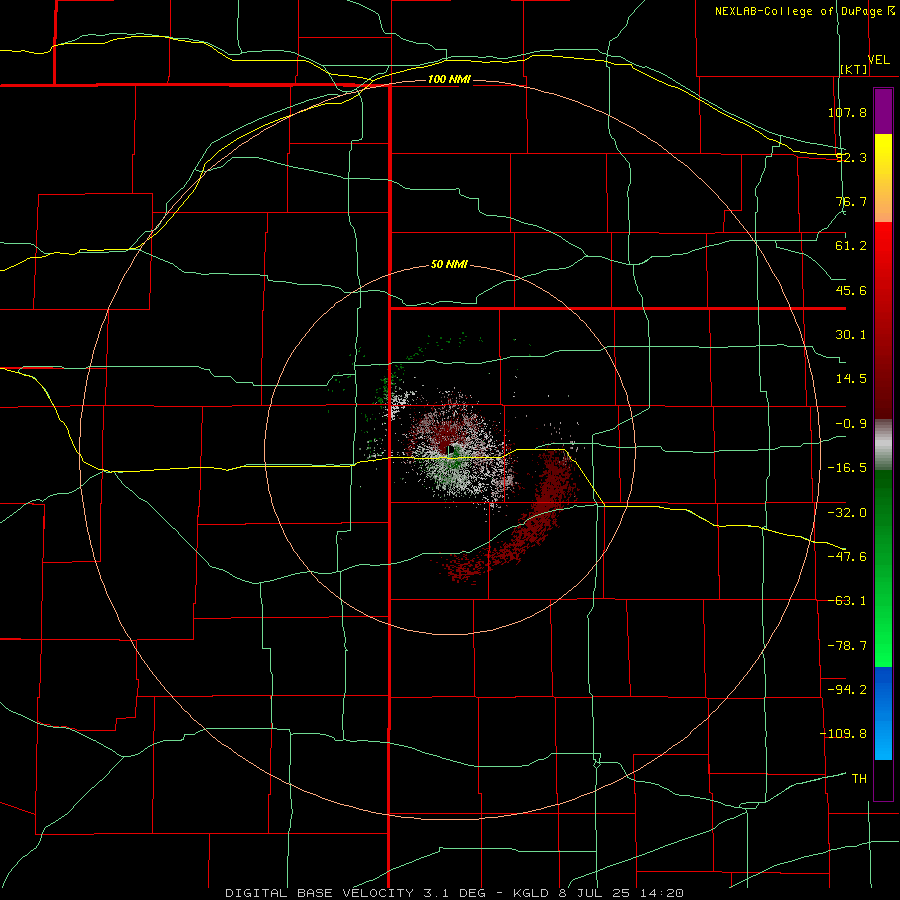
Task: Click the -0.9 velocity scale value
Action: pos(851,424)
